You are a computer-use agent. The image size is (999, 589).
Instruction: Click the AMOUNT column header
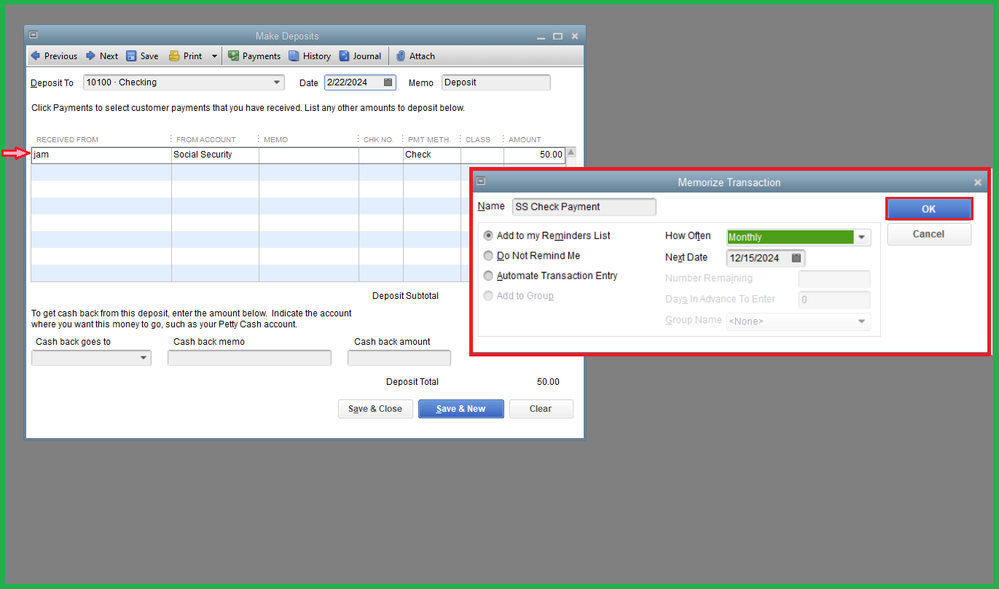click(x=524, y=140)
